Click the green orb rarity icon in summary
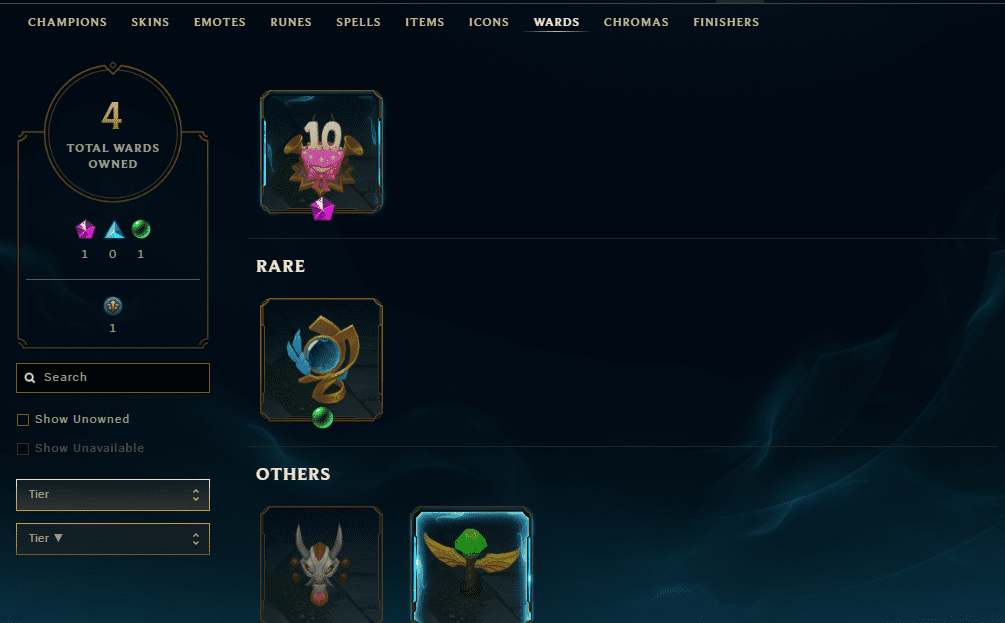Image resolution: width=1005 pixels, height=623 pixels. [141, 229]
